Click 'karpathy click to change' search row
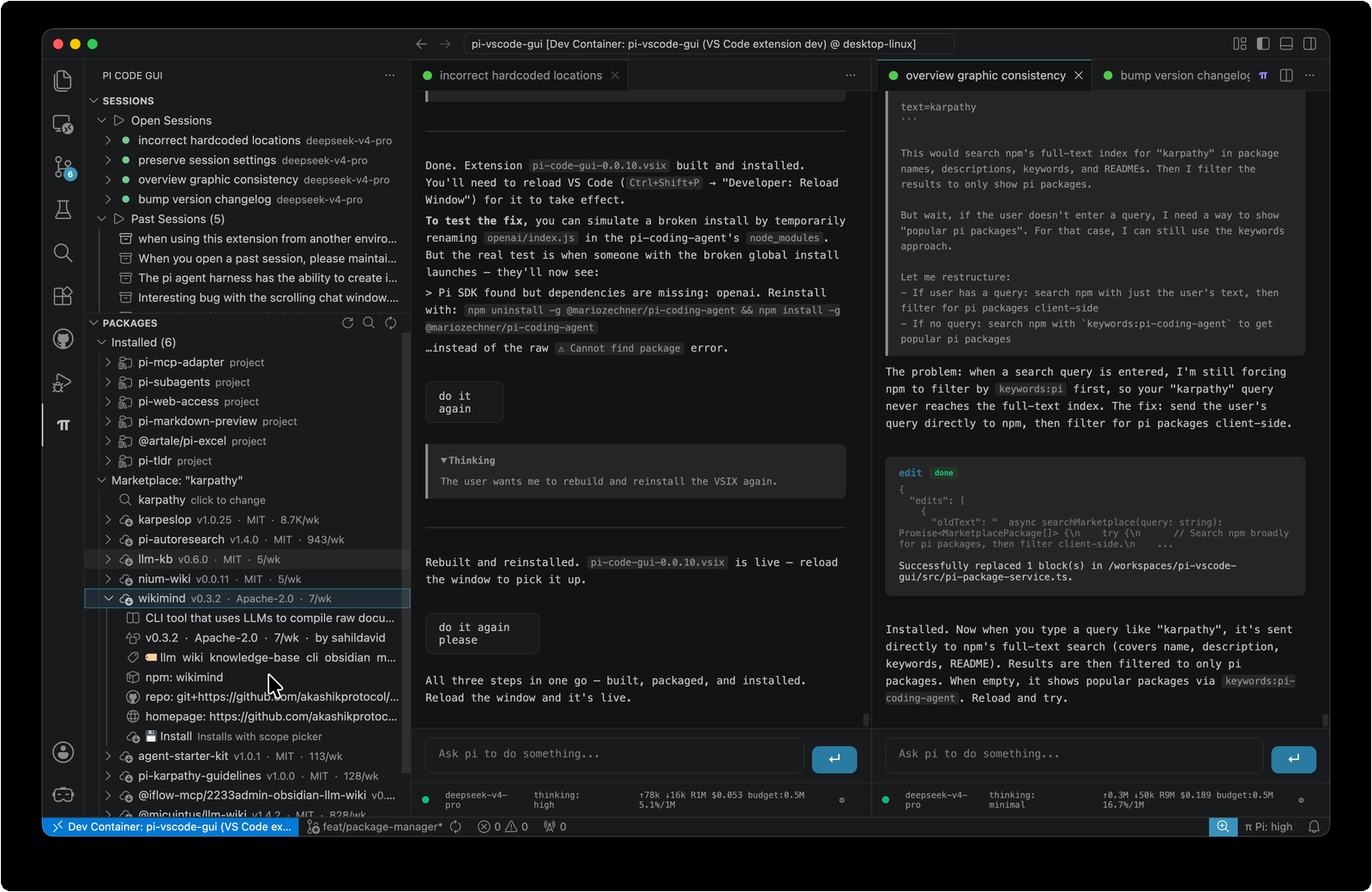The height and width of the screenshot is (892, 1372). click(247, 500)
